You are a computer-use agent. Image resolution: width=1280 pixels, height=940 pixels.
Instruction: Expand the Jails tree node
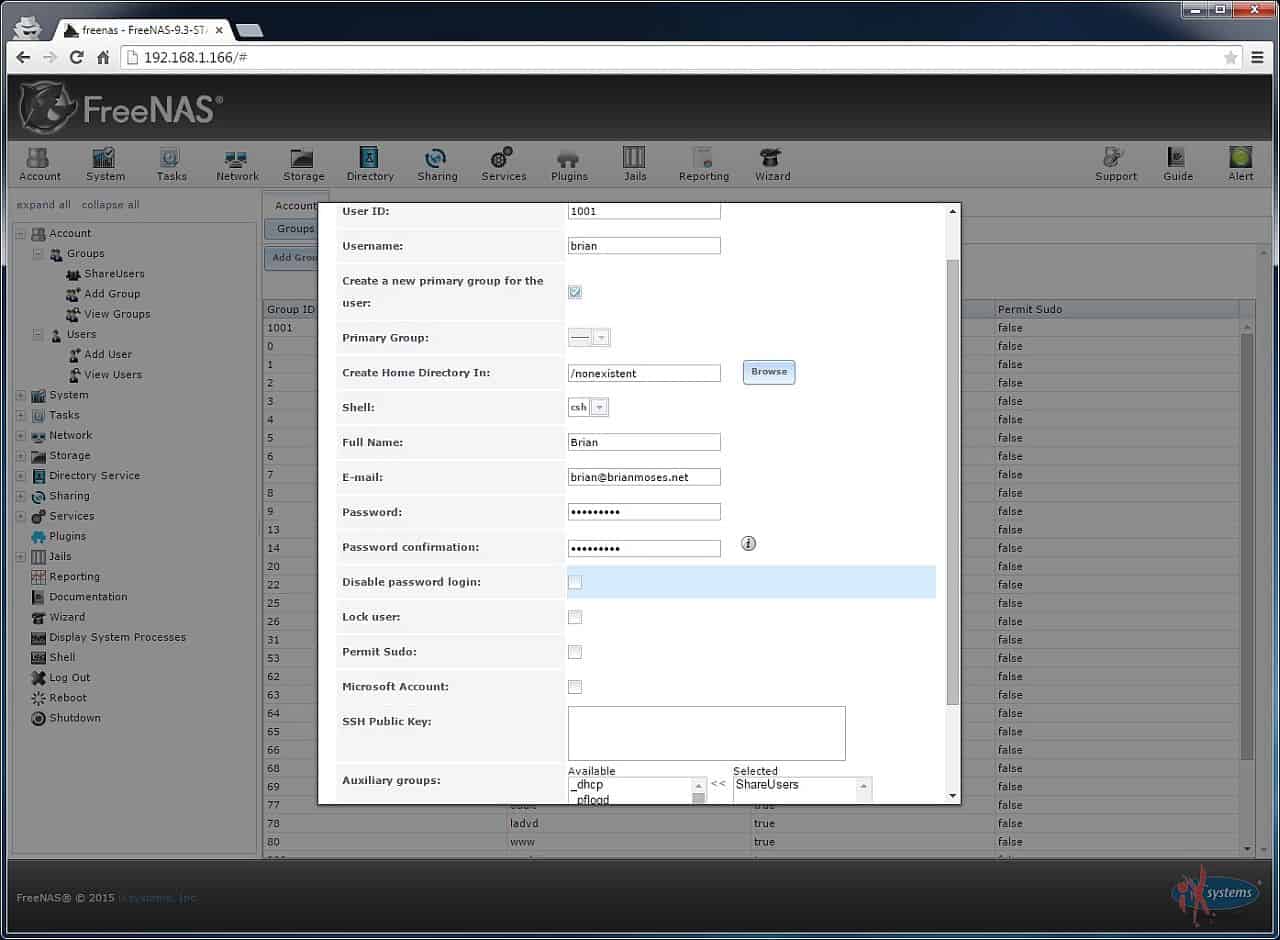21,557
